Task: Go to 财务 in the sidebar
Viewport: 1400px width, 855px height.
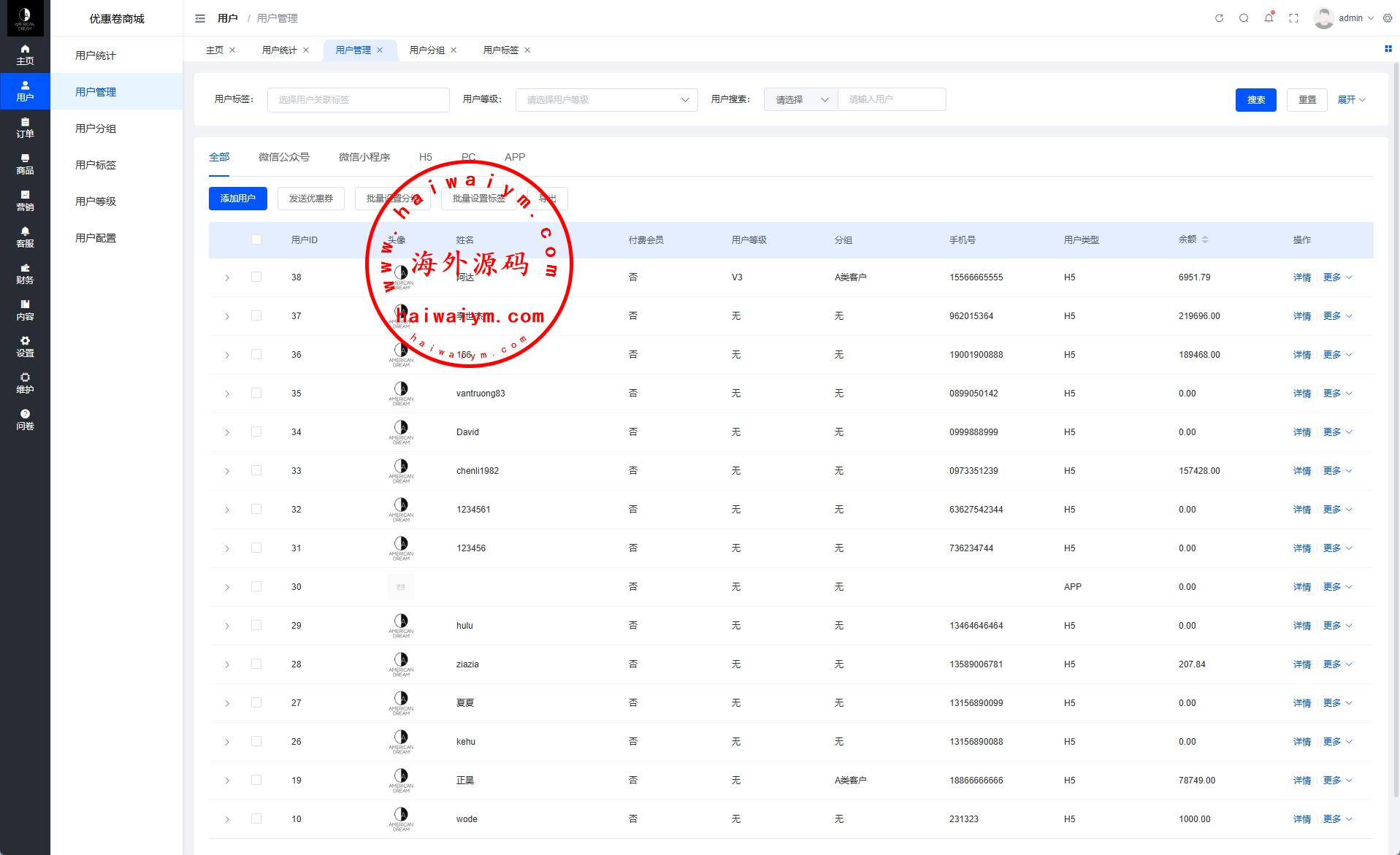Action: point(25,274)
